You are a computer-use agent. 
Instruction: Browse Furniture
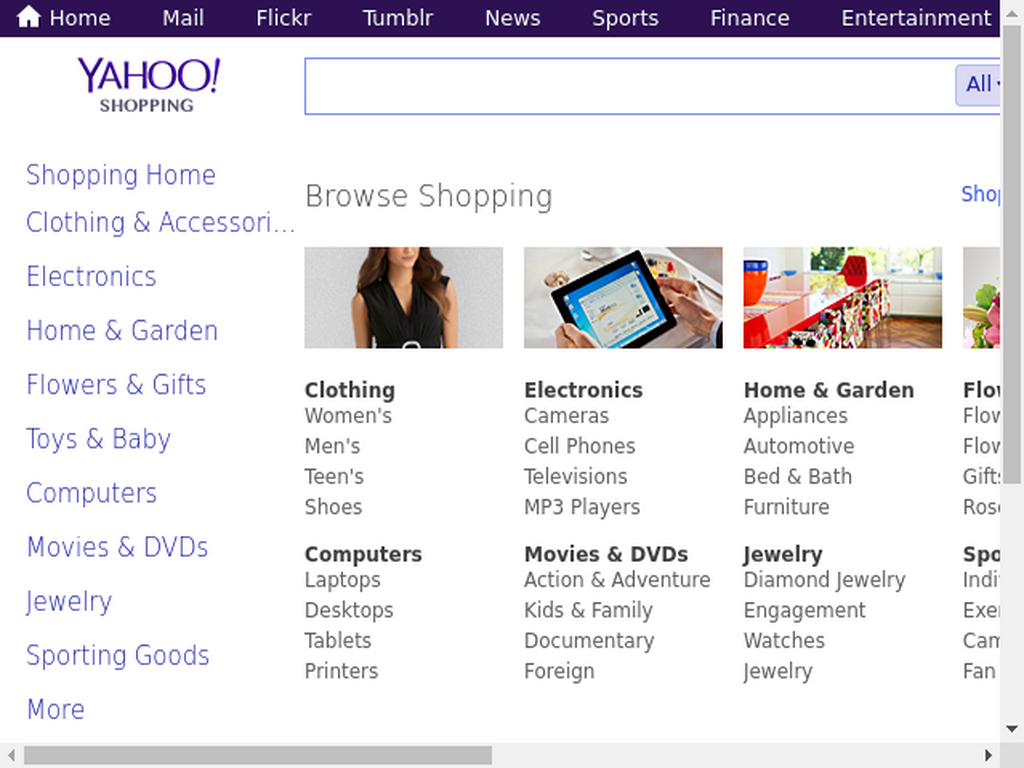[x=786, y=507]
